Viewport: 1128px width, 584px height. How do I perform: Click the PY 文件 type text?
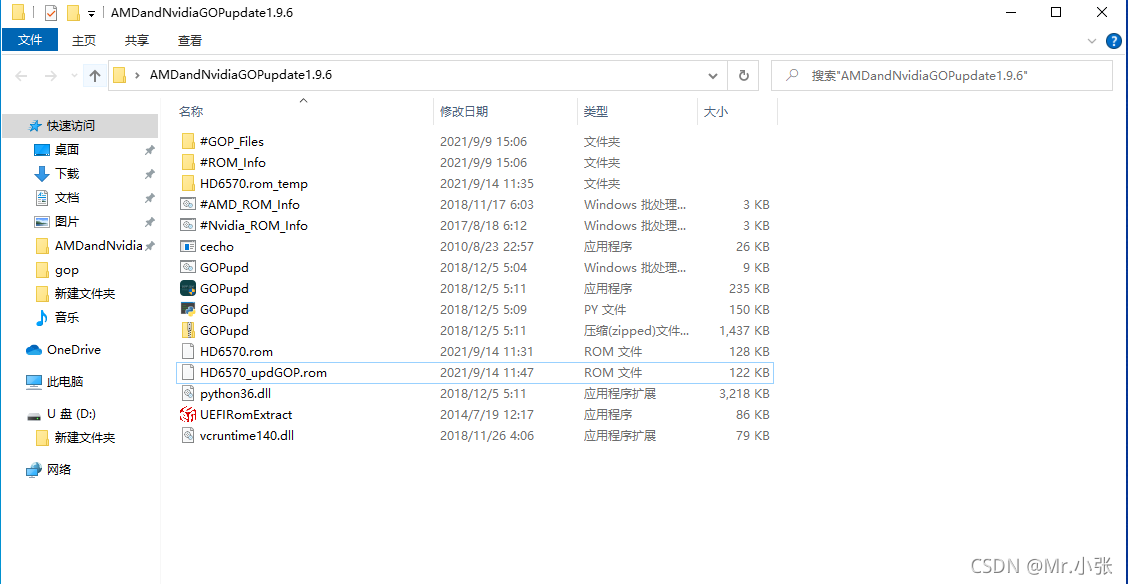point(604,310)
